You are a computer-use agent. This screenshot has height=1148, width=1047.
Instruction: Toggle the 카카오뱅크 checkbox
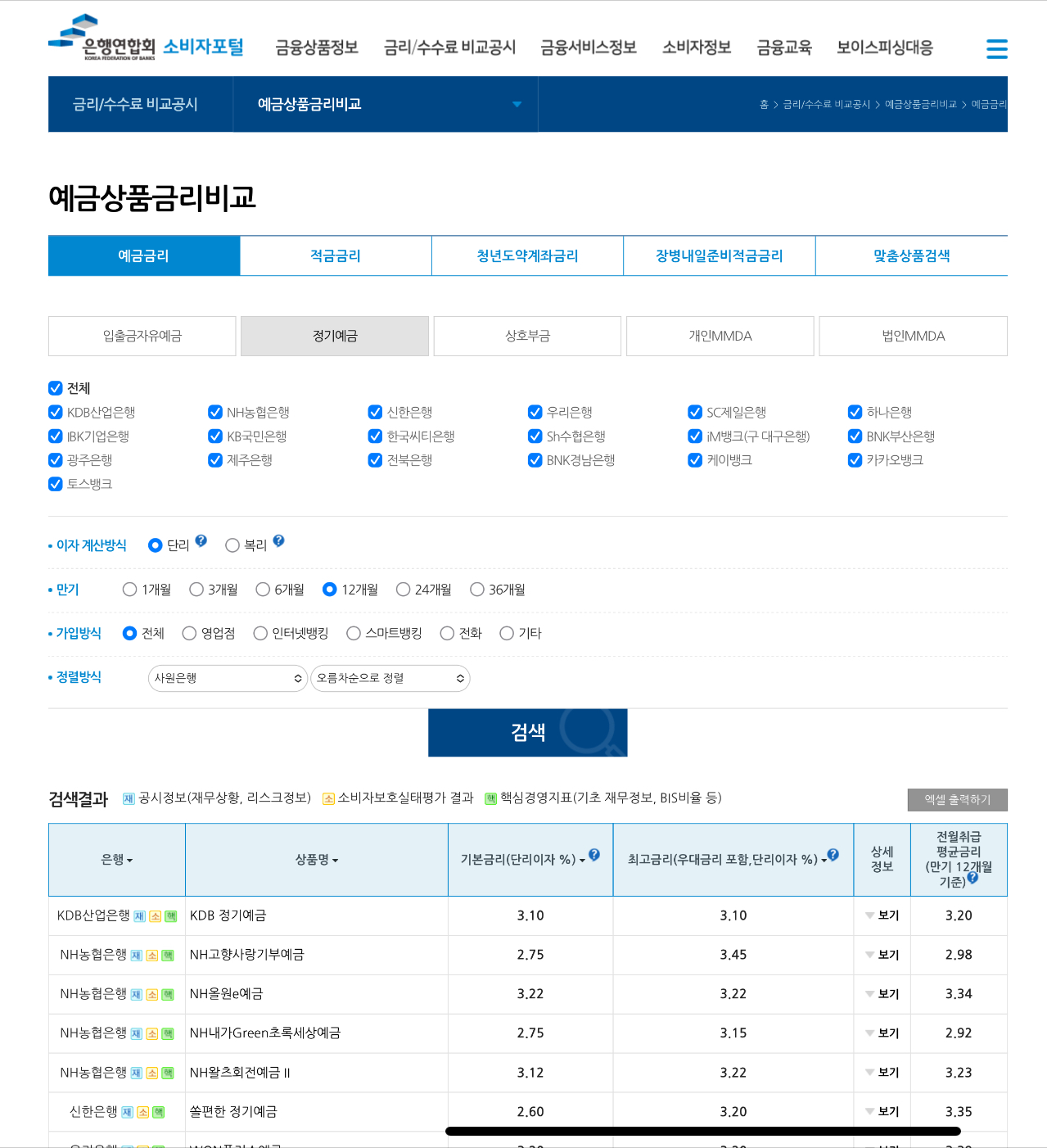855,459
